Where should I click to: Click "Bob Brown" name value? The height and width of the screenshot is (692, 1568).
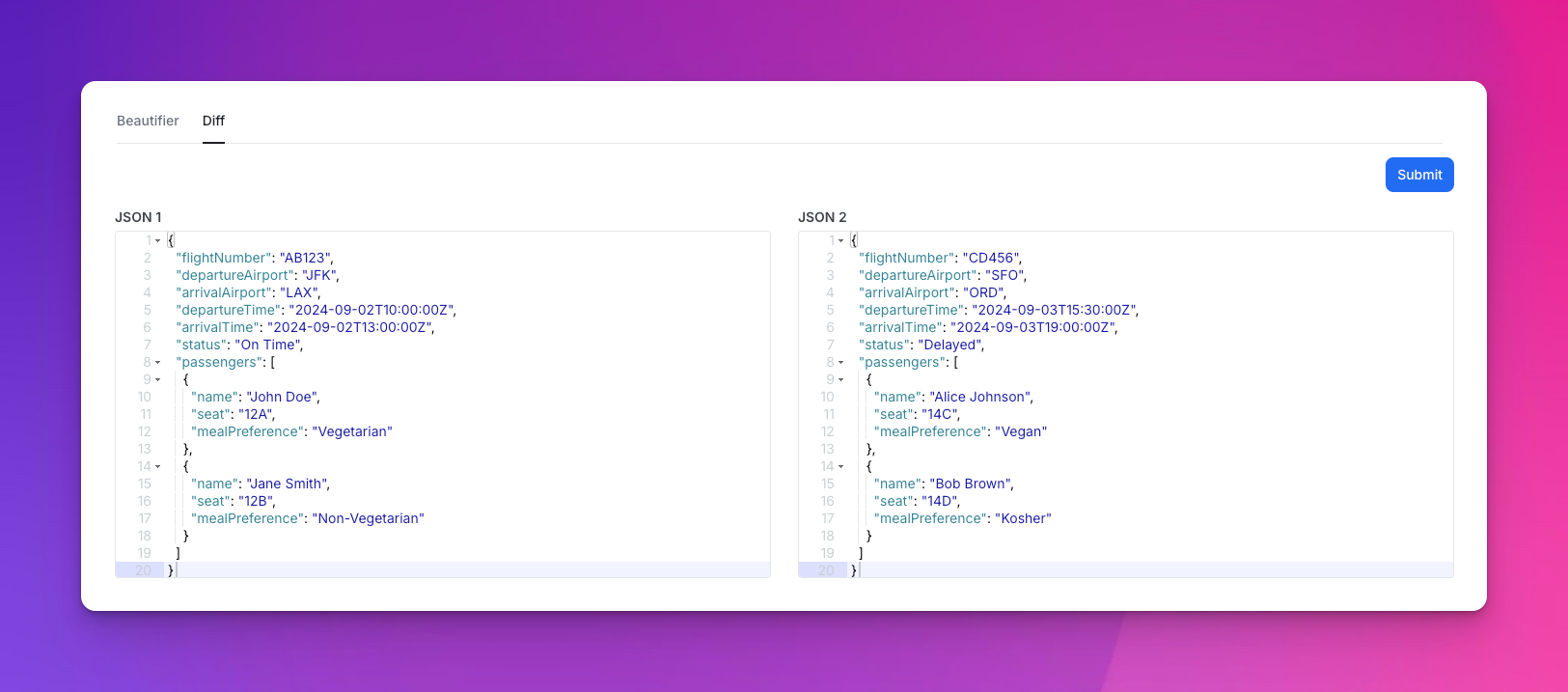tap(971, 484)
